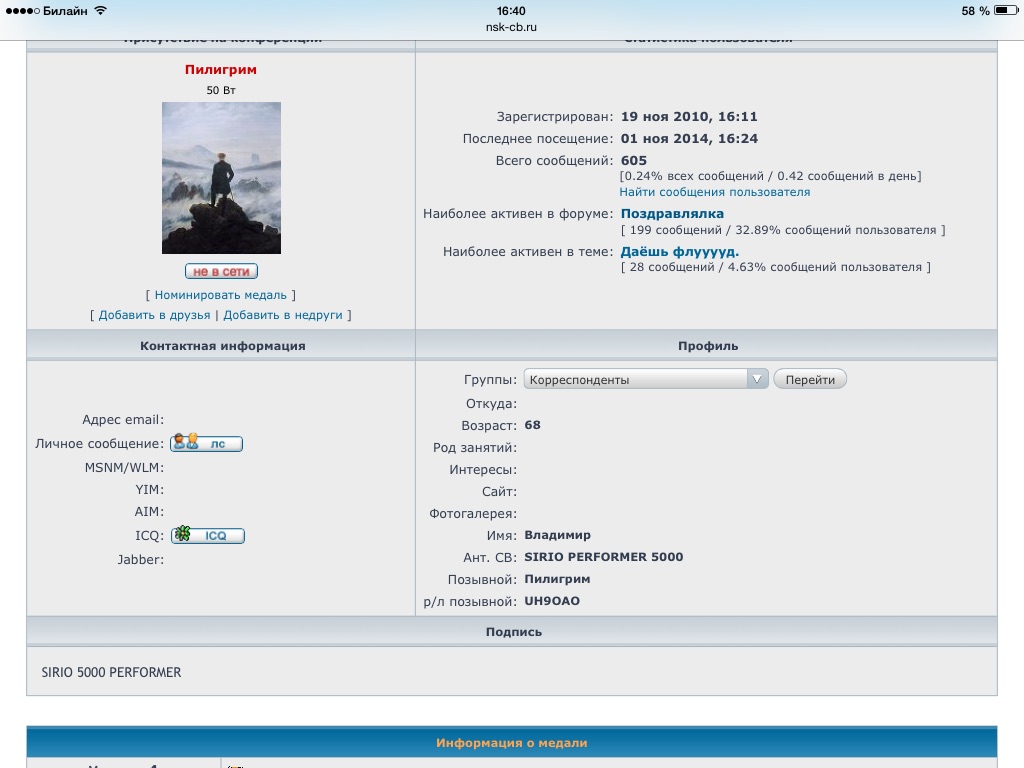Image resolution: width=1024 pixels, height=768 pixels.
Task: Tap the 16:40 clock in status bar
Action: point(511,10)
